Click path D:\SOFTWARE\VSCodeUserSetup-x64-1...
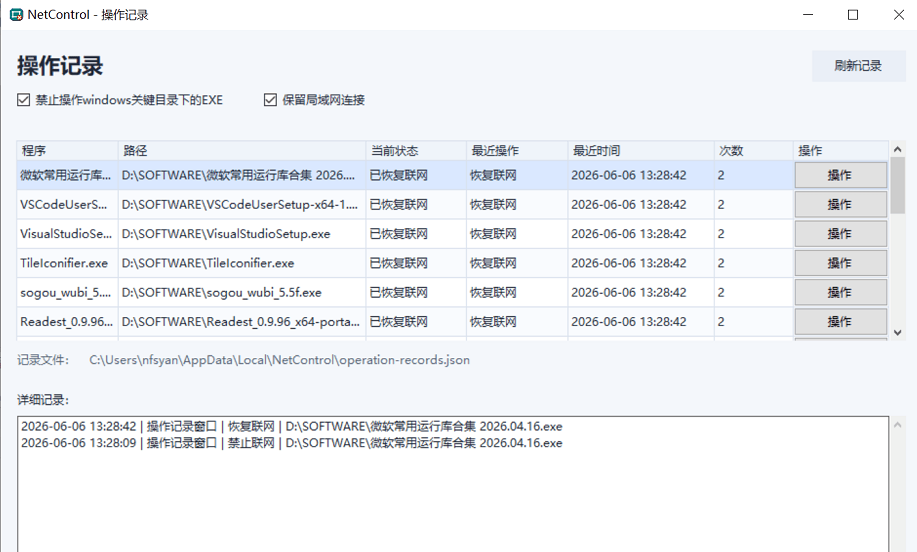 click(240, 205)
